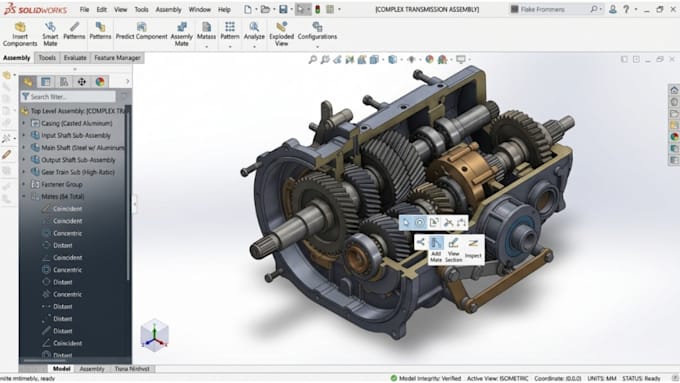Screen dimensions: 680x383
Task: Click the Assembly Mate icon
Action: coord(182,34)
